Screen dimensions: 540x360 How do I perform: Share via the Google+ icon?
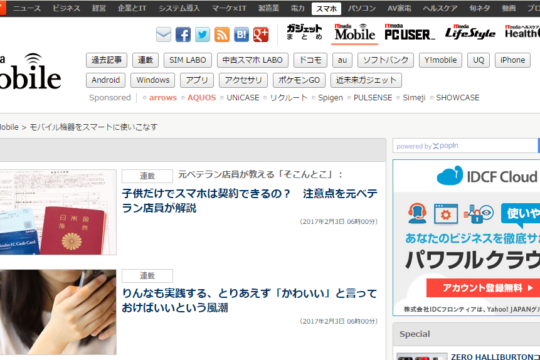(x=261, y=35)
